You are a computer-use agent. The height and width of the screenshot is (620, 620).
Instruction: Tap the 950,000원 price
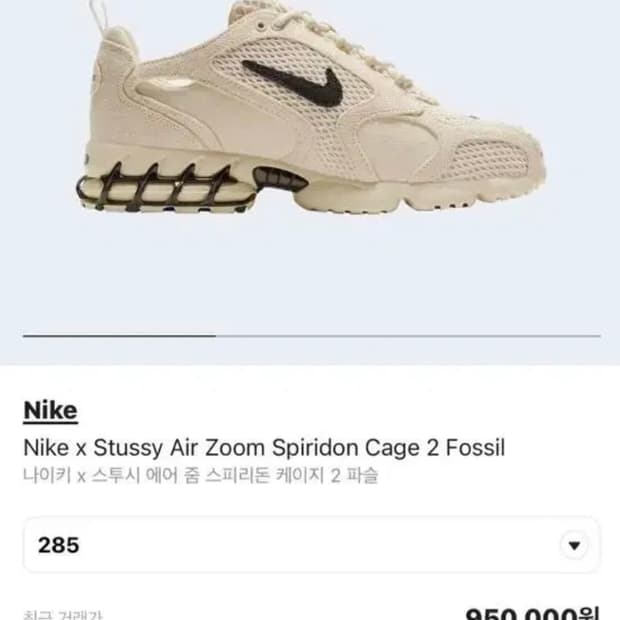(532, 614)
